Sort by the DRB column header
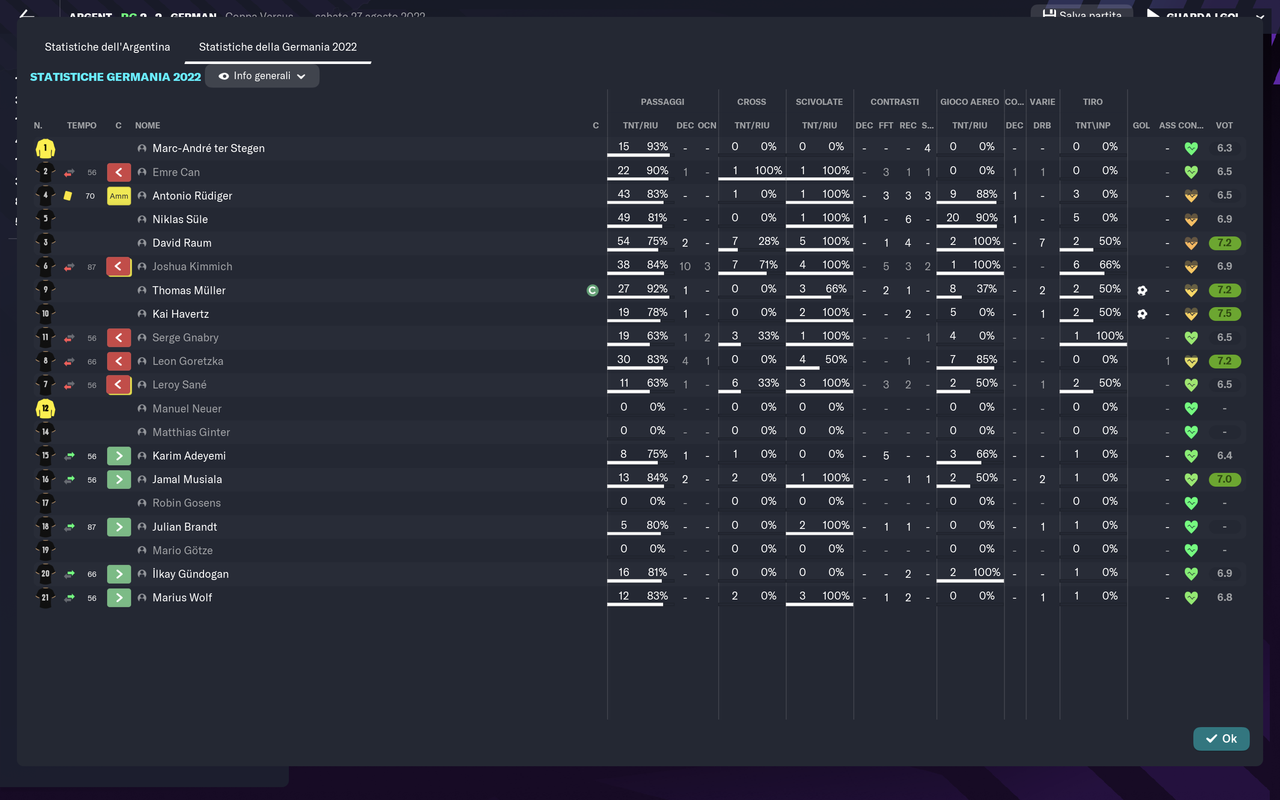This screenshot has width=1280, height=800. point(1042,126)
